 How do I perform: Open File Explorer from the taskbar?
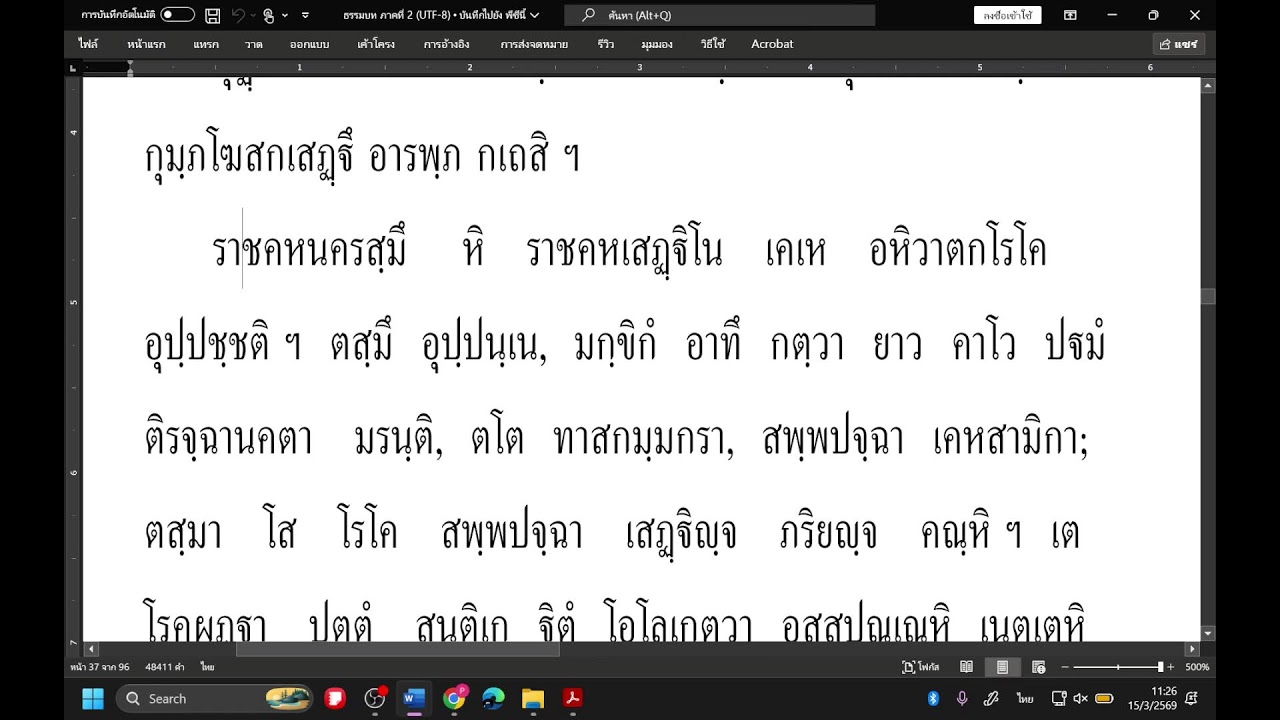point(532,698)
